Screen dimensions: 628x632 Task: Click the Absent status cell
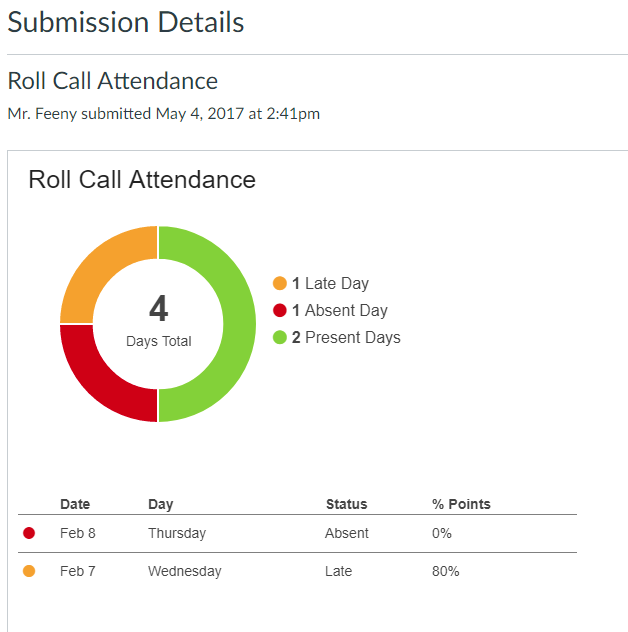347,533
